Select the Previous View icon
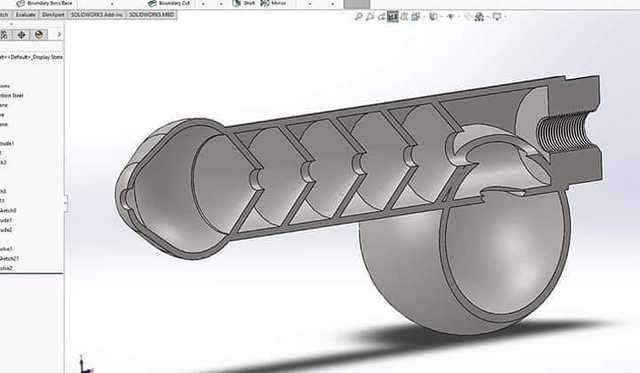640x373 pixels. click(382, 17)
